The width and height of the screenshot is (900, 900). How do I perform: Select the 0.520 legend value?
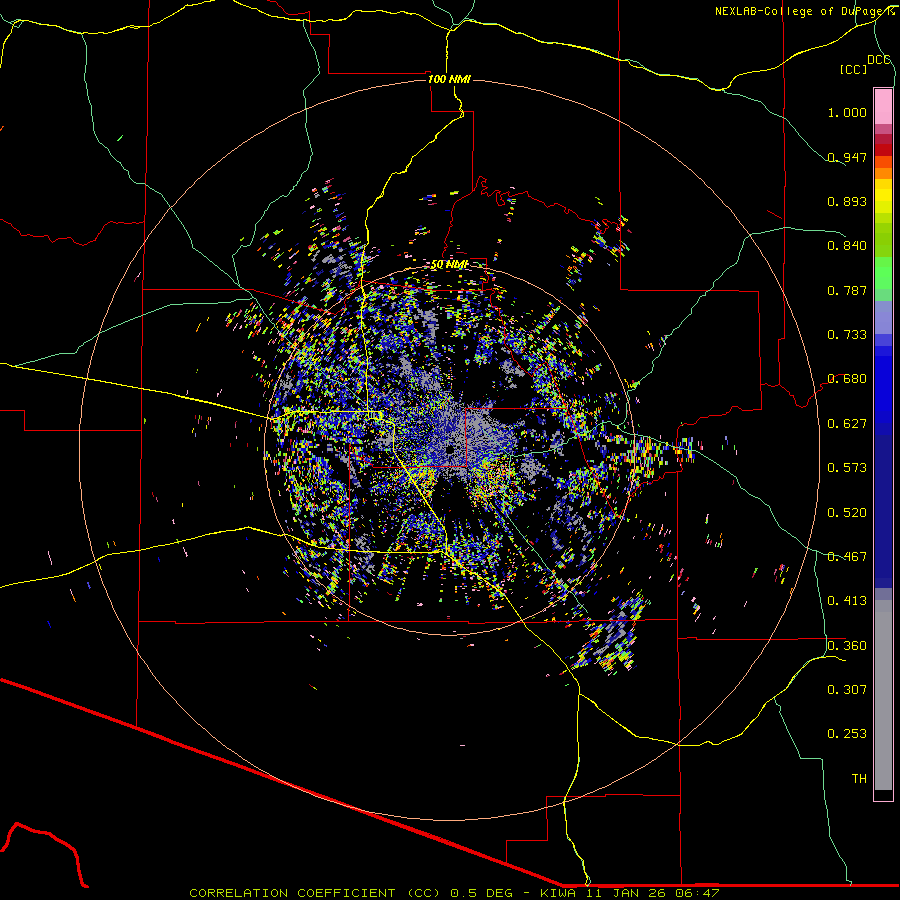tap(847, 513)
